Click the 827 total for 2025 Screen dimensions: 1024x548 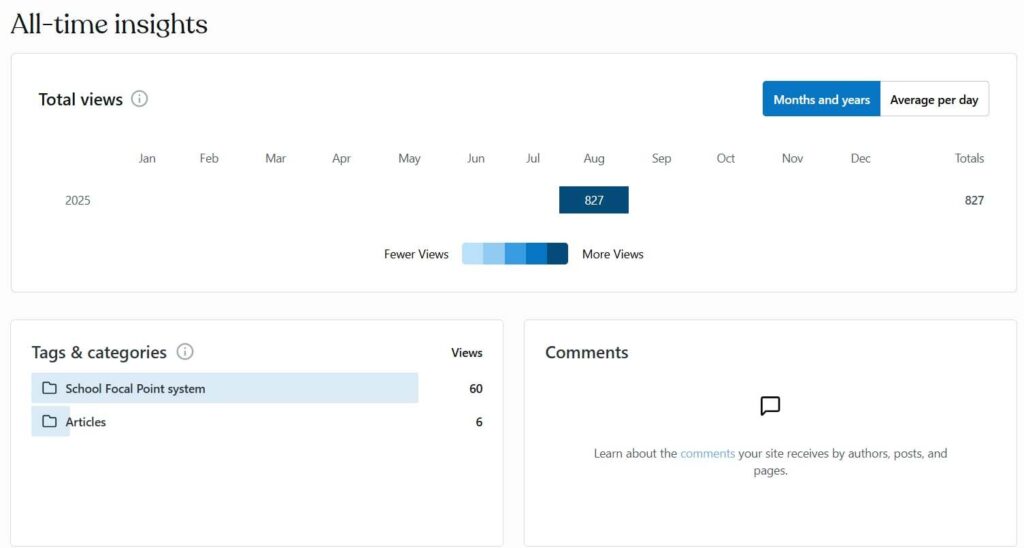[974, 200]
